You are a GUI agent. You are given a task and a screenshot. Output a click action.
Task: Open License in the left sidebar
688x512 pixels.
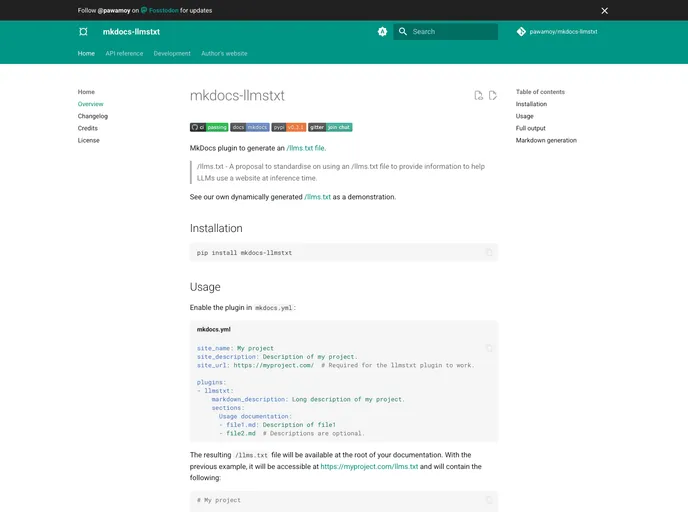pos(89,140)
